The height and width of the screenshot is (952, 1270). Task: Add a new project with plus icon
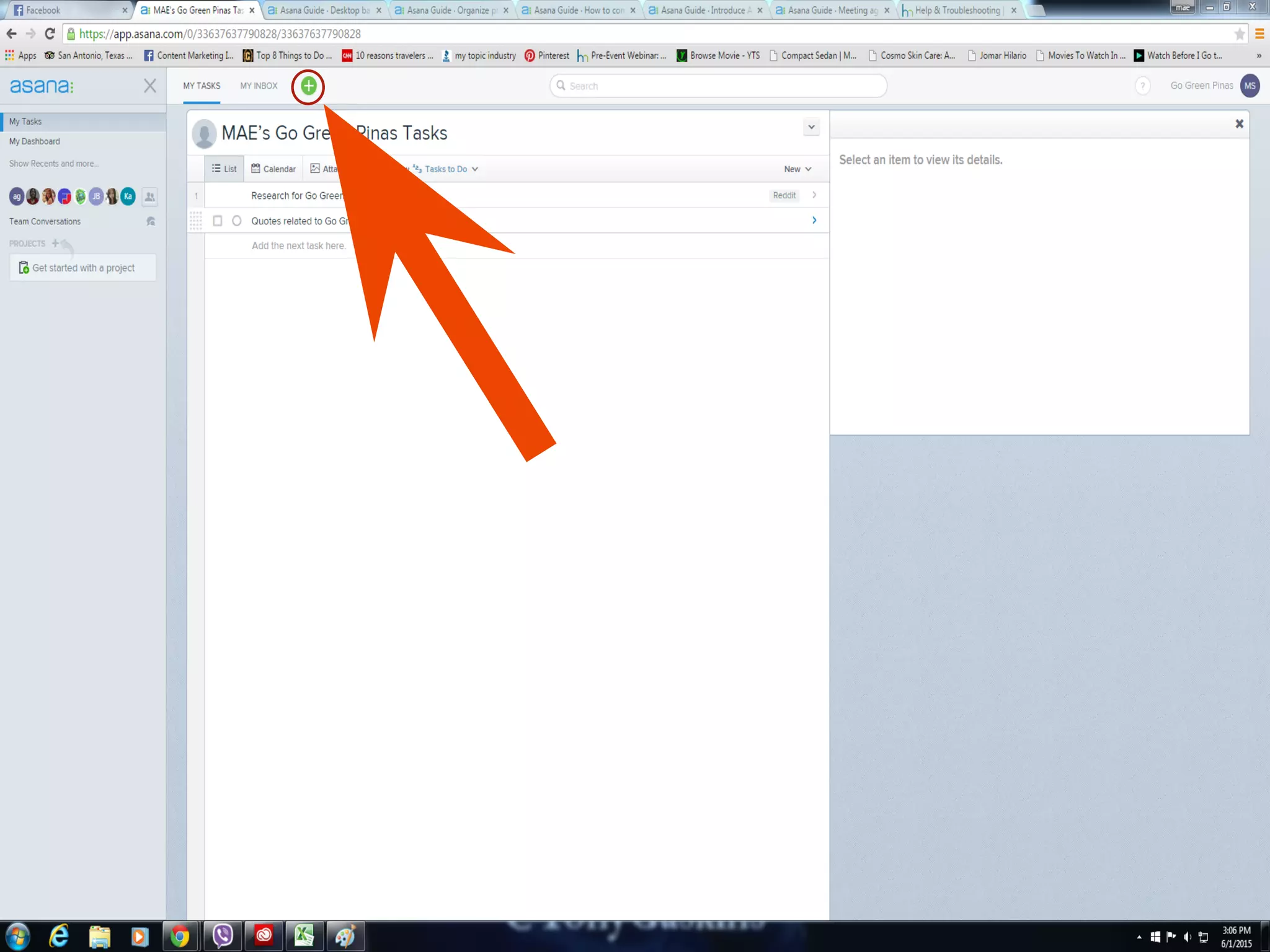pyautogui.click(x=56, y=244)
